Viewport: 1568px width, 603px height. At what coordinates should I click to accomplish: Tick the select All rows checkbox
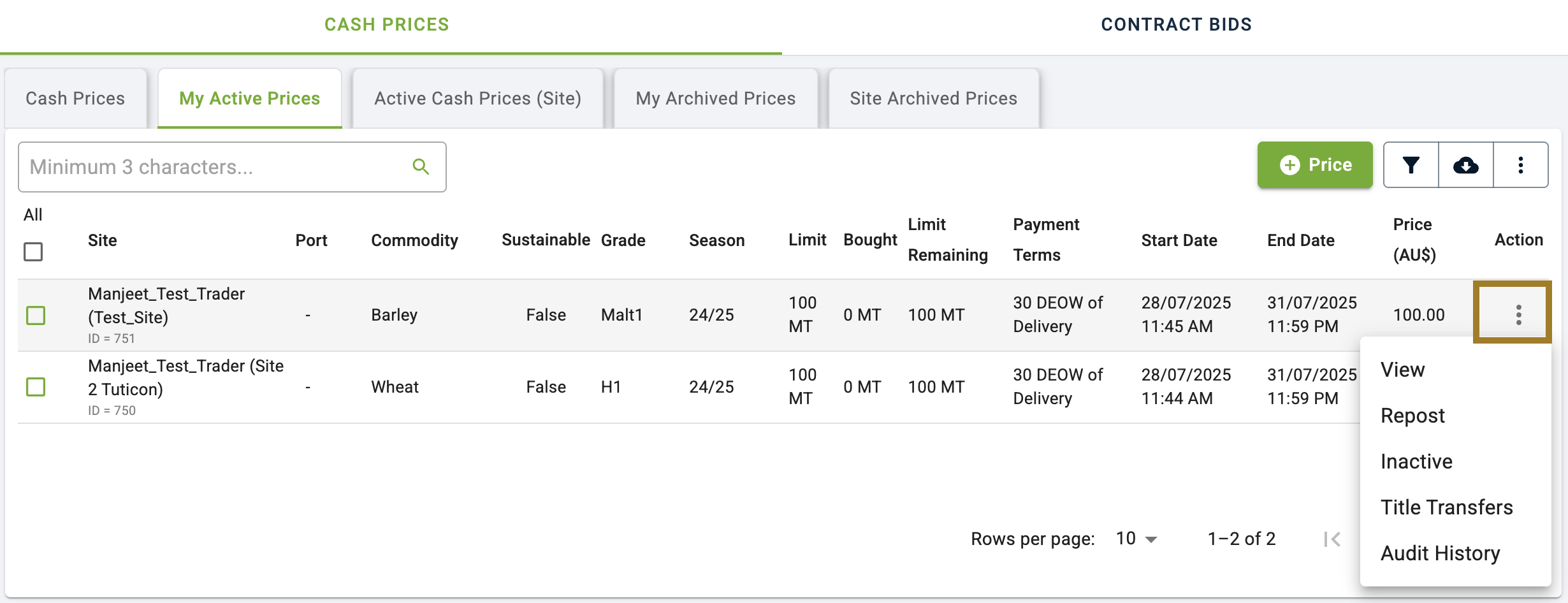click(33, 252)
